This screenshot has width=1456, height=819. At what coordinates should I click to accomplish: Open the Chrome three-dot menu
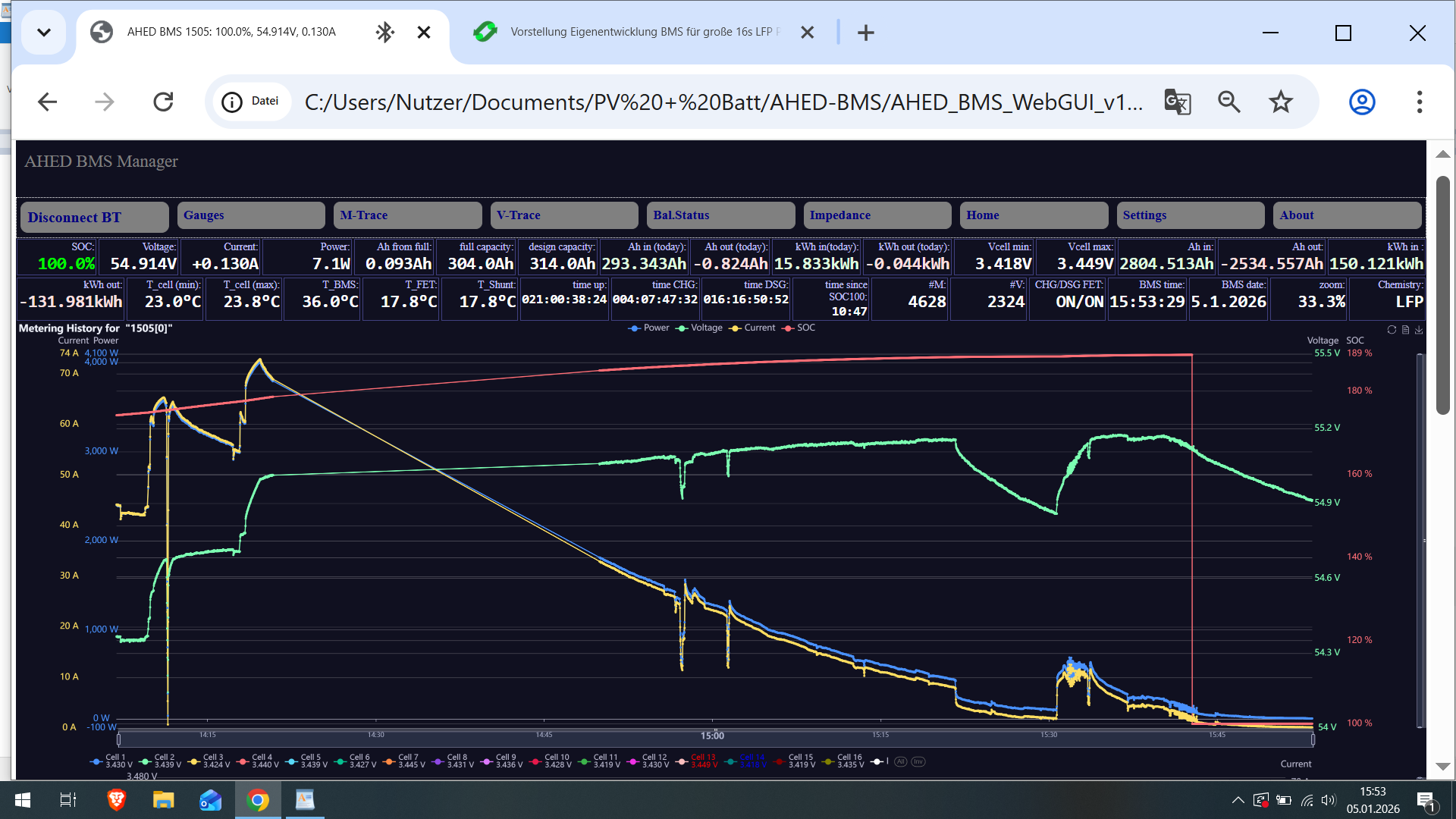(1419, 102)
